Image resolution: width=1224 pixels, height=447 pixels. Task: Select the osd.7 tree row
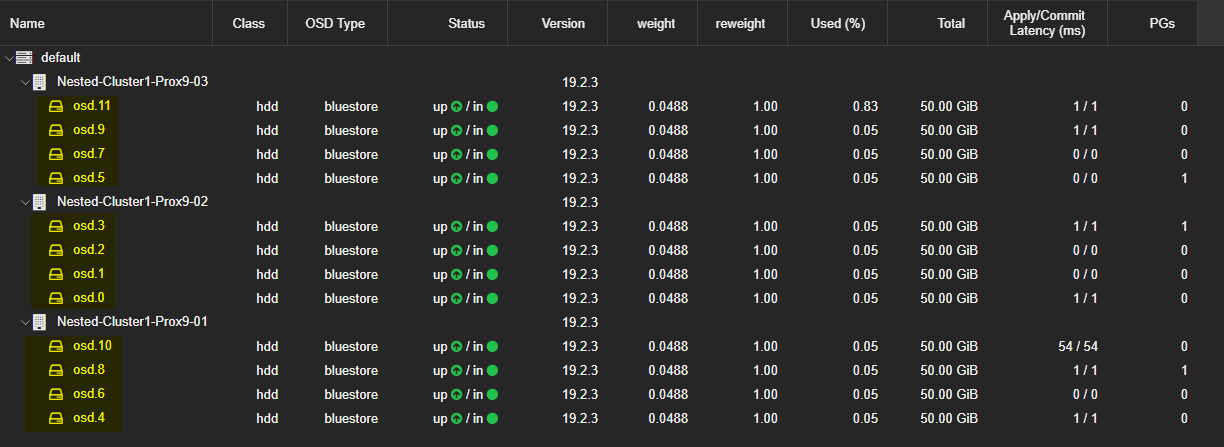point(612,153)
